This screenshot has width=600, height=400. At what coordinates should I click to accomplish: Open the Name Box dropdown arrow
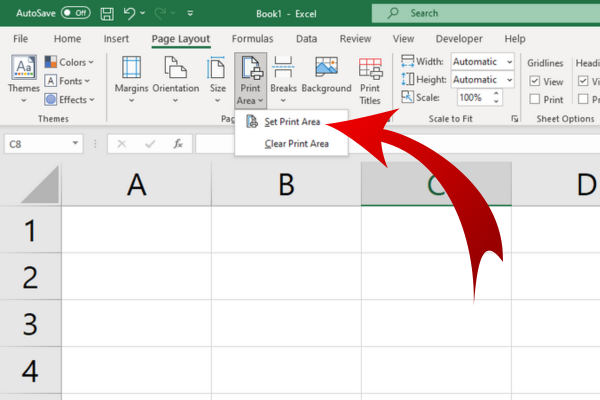pos(75,144)
